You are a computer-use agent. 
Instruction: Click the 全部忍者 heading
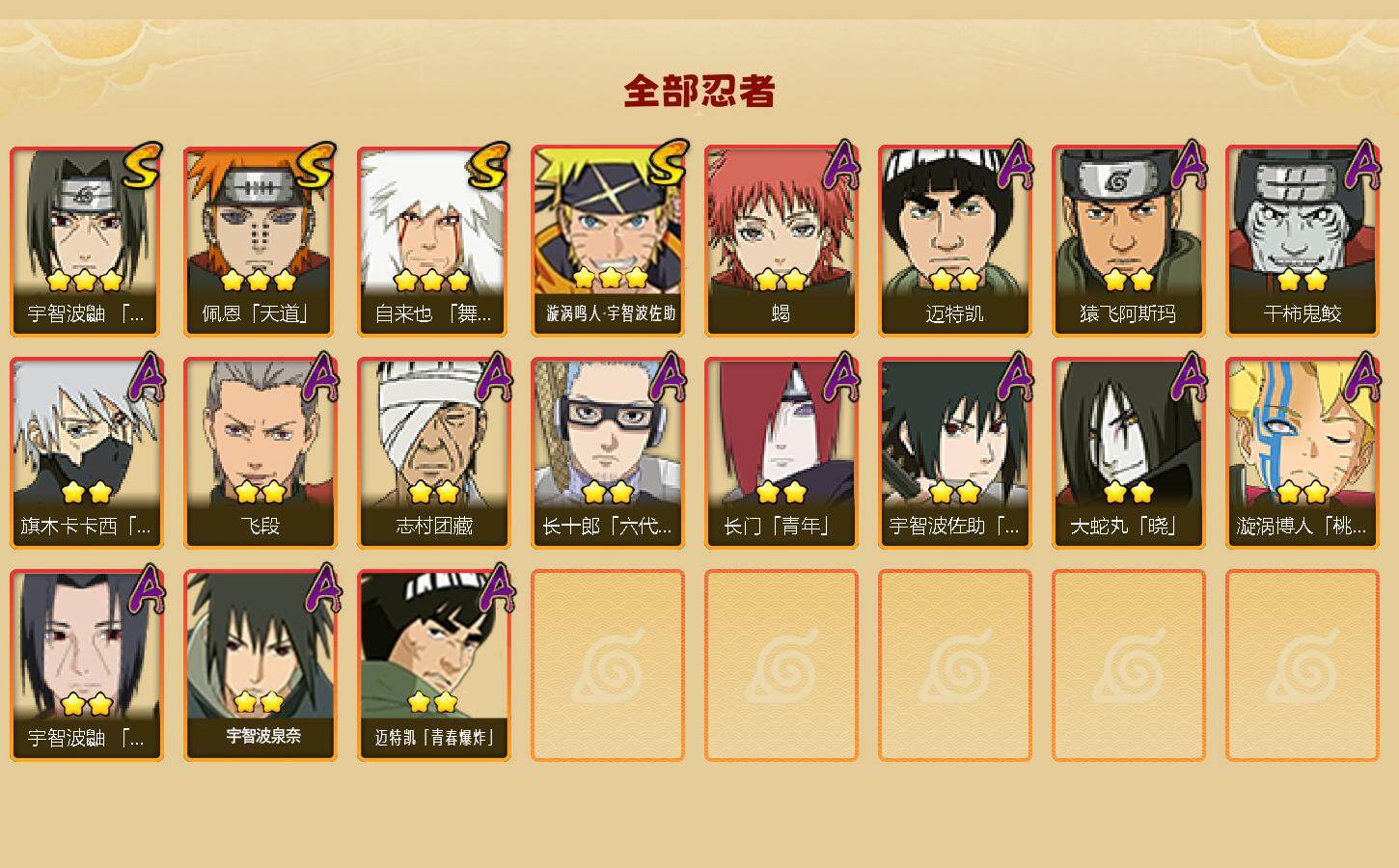[x=699, y=91]
